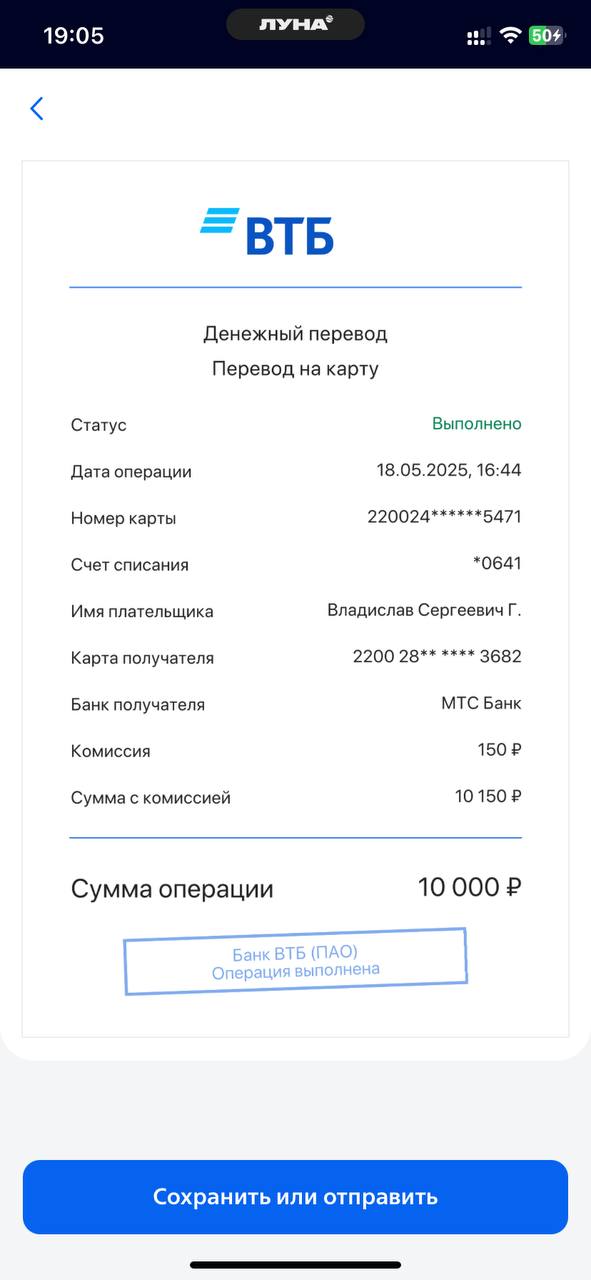Screen dimensions: 591x1280
Task: Click the Сохранить или отправить button
Action: pos(295,1197)
